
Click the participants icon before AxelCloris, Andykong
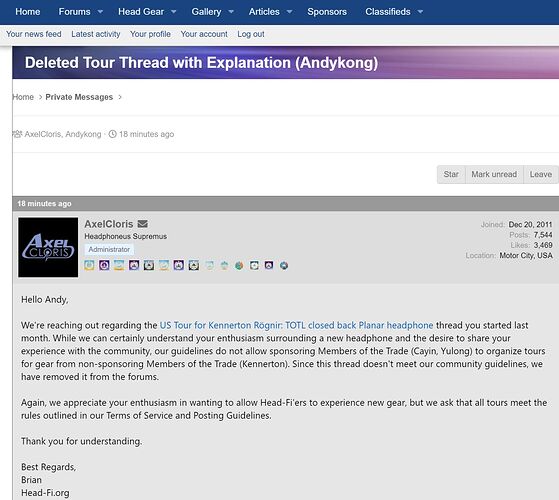coord(17,134)
